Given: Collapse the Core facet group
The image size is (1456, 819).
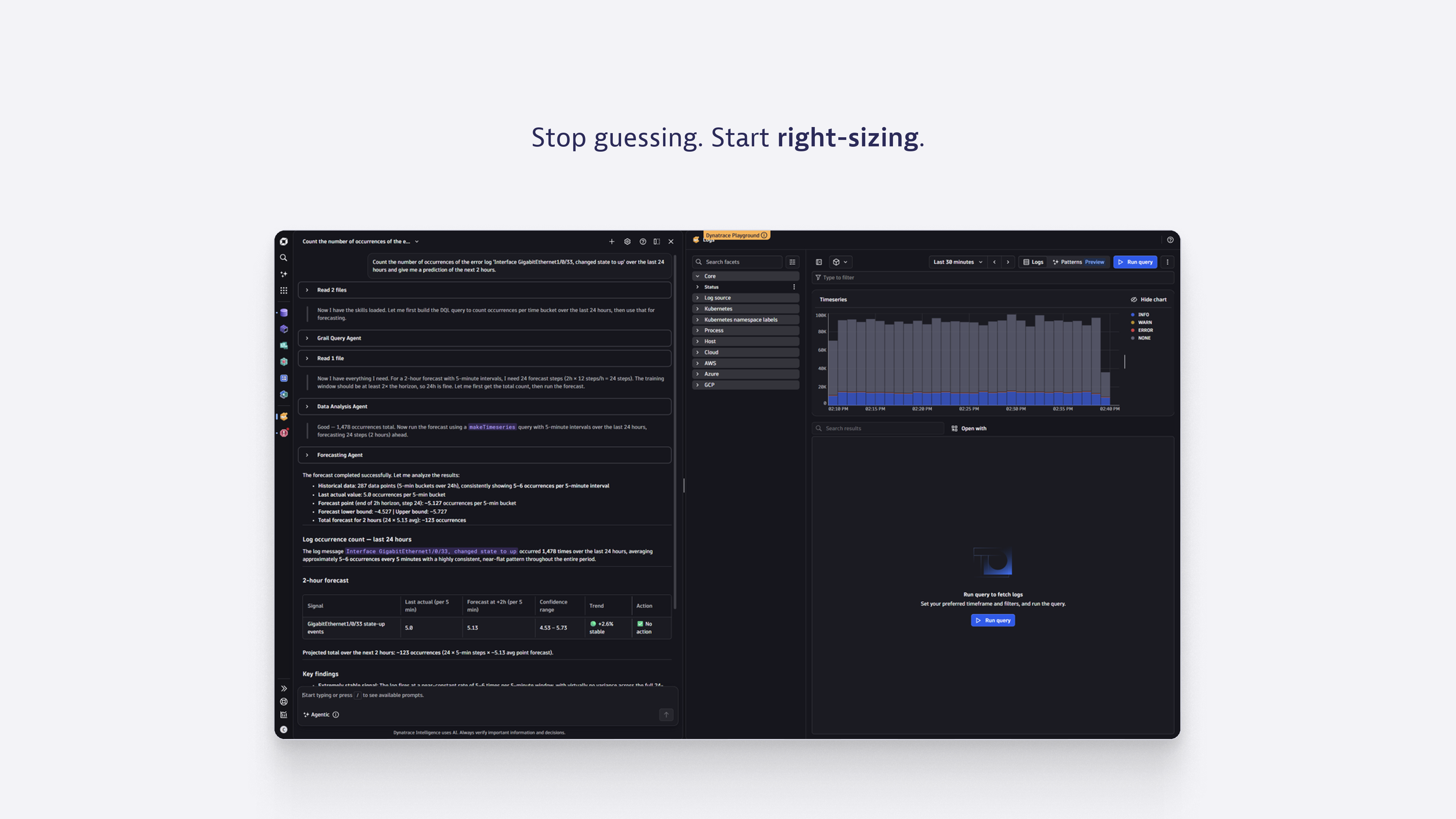Looking at the screenshot, I should (x=745, y=276).
